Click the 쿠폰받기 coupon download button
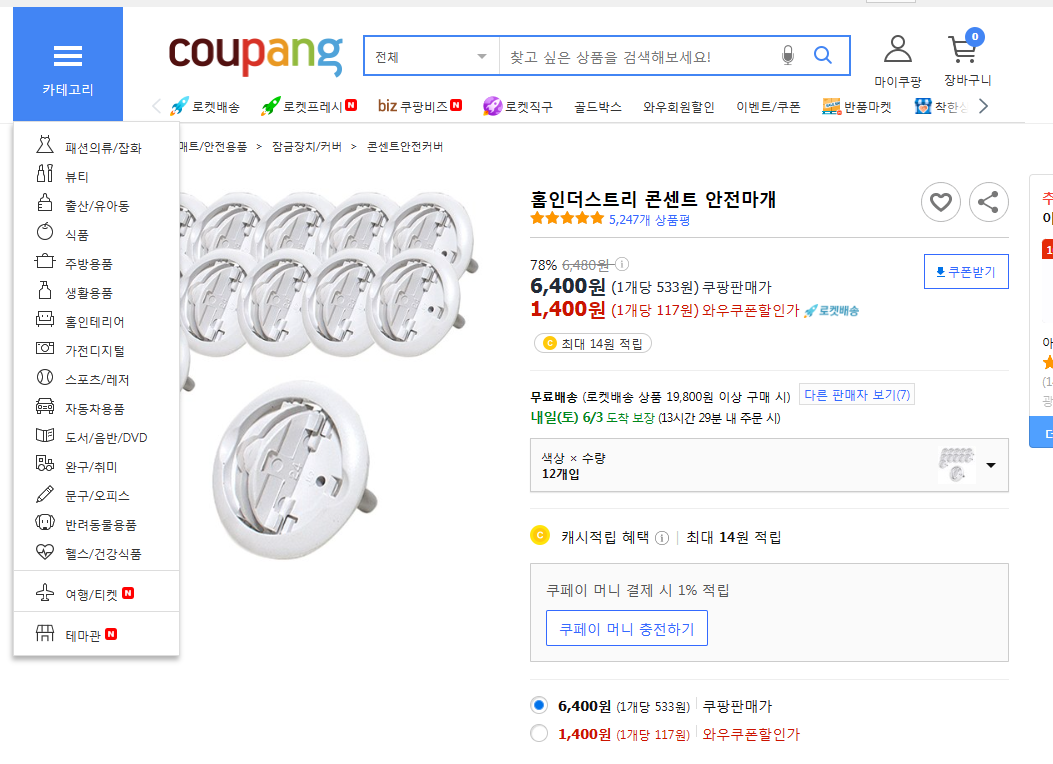Viewport: 1053px width, 764px height. pos(966,271)
